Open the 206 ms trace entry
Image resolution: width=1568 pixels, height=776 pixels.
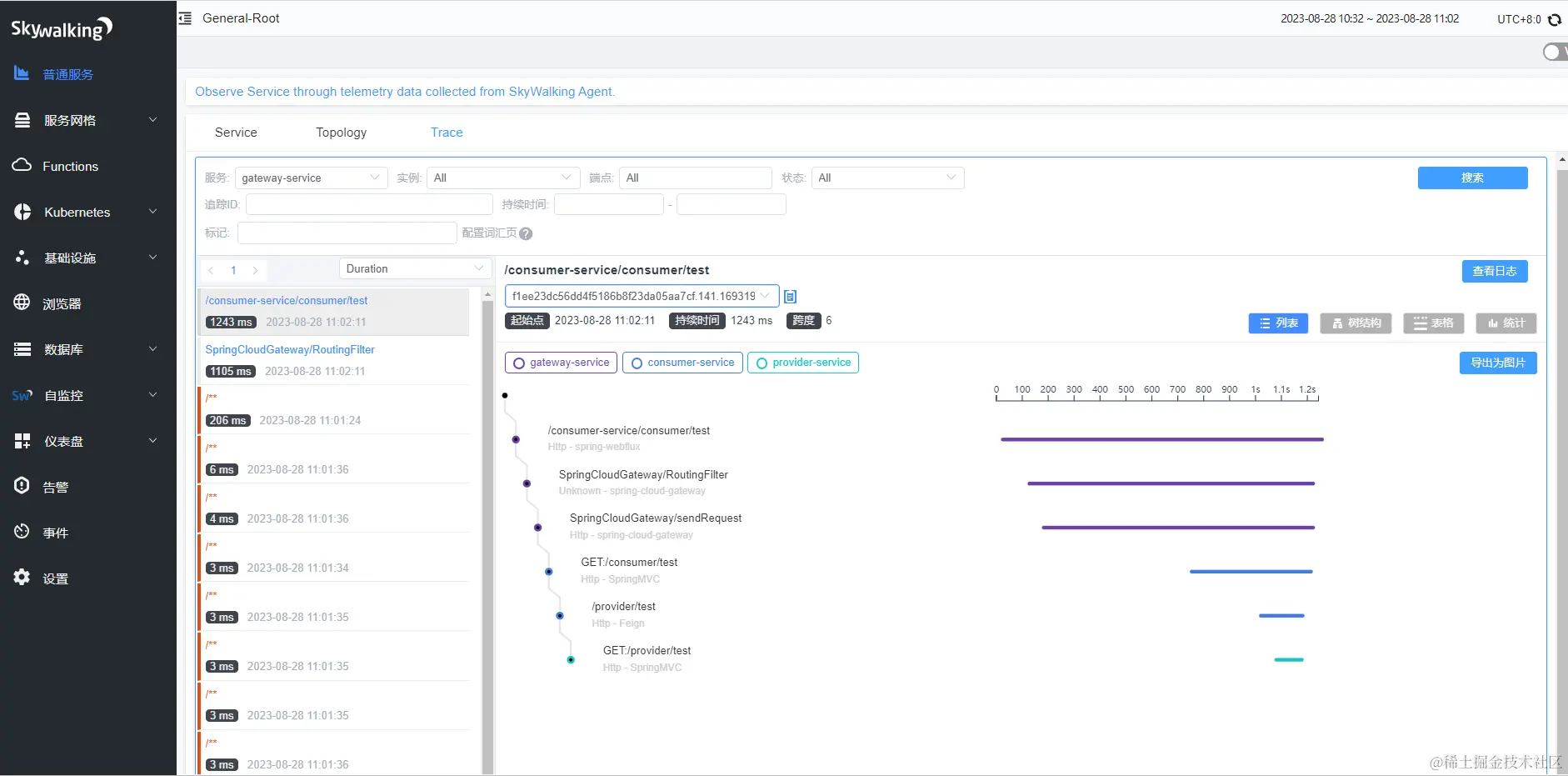click(x=333, y=409)
